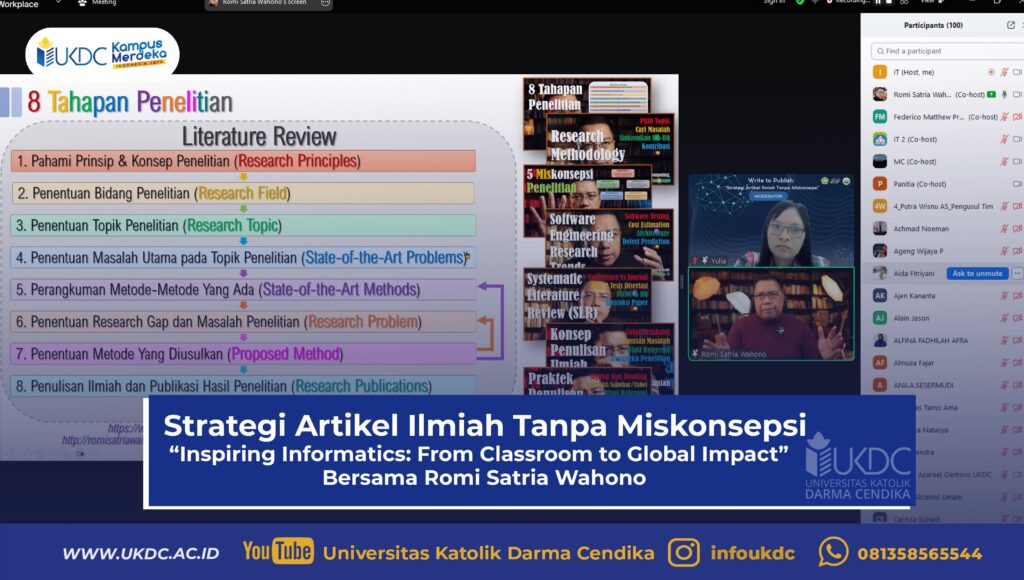
Task: Unmute 4_Putra Wisnu AS microphone
Action: pos(1004,206)
